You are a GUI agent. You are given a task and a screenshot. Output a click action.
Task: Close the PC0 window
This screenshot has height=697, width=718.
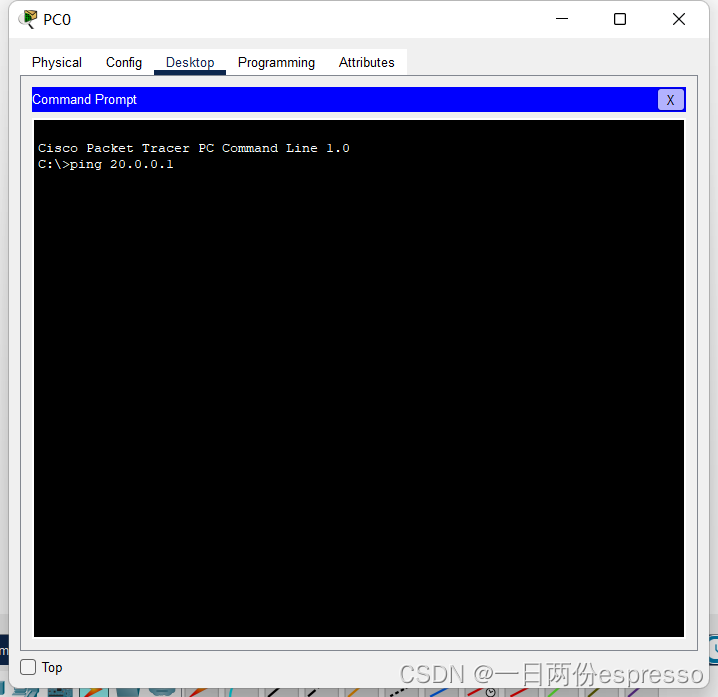(x=679, y=19)
